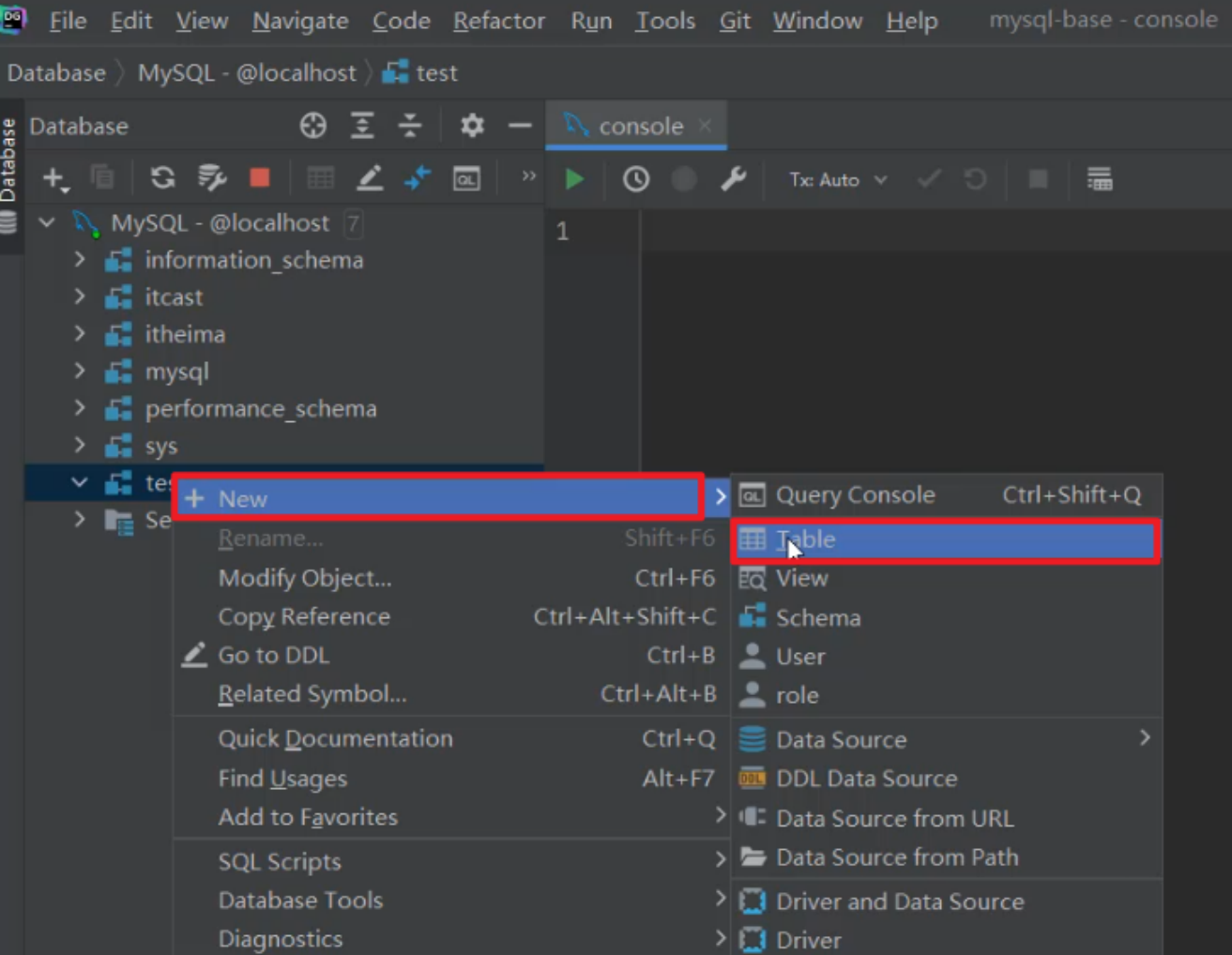Click the crosshair Select Opened File icon
The height and width of the screenshot is (955, 1232).
(313, 125)
